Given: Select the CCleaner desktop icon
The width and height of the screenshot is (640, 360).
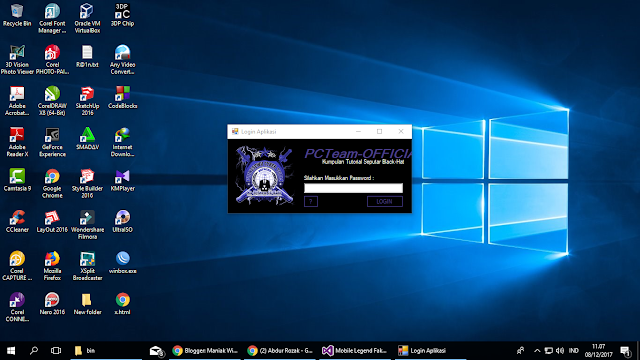Looking at the screenshot, I should tap(17, 221).
